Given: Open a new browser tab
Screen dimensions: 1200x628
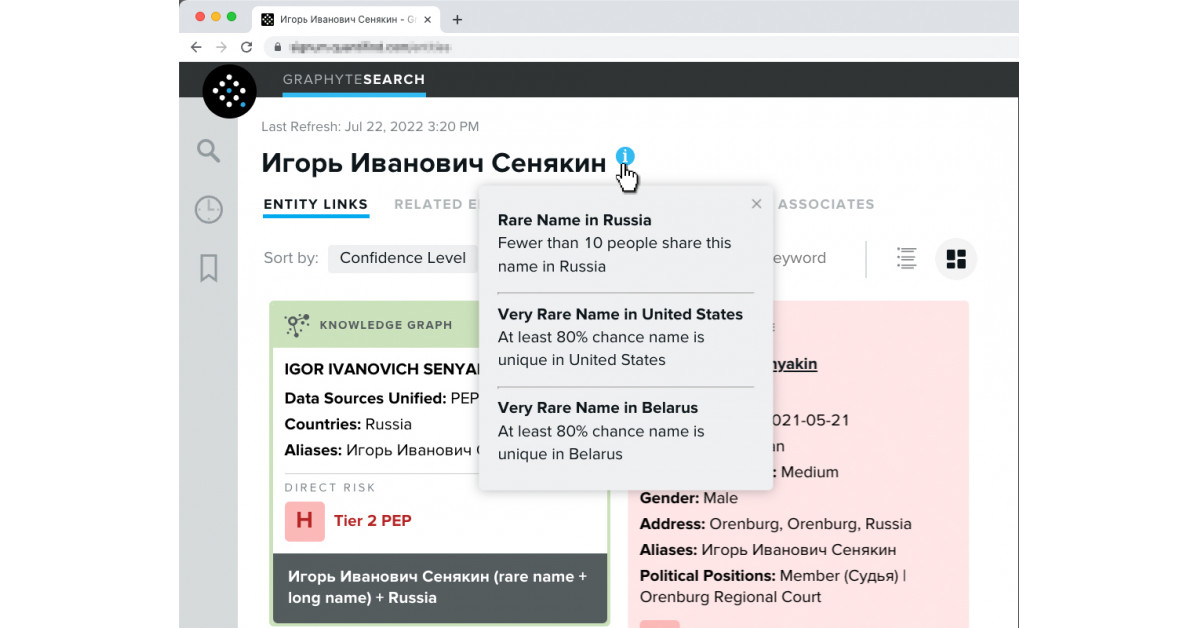Looking at the screenshot, I should (457, 19).
